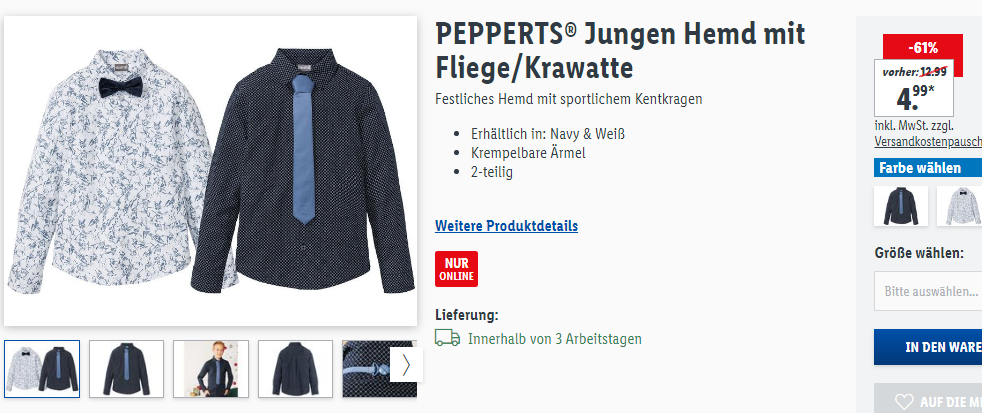
Task: Select the navy shirt back view thumbnail
Action: pos(296,369)
